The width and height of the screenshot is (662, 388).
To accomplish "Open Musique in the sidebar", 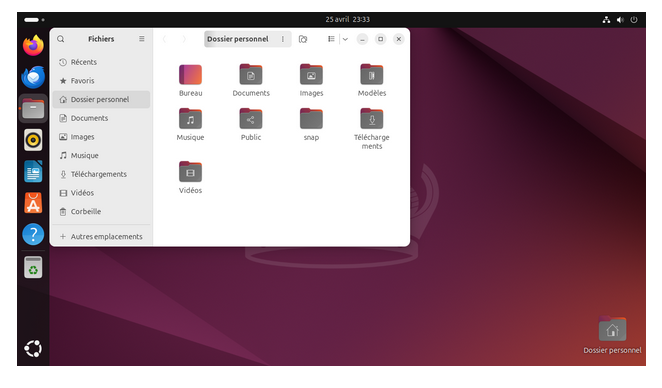I will (101, 155).
